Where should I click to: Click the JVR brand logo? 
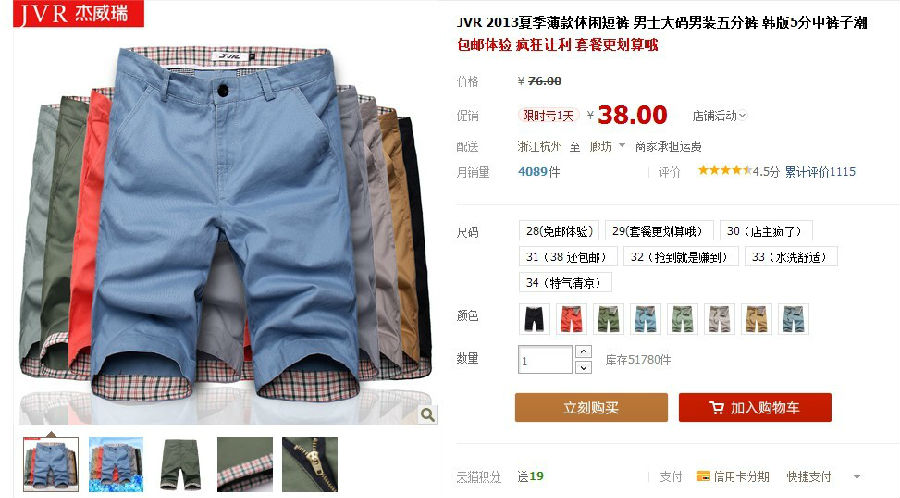[x=78, y=14]
